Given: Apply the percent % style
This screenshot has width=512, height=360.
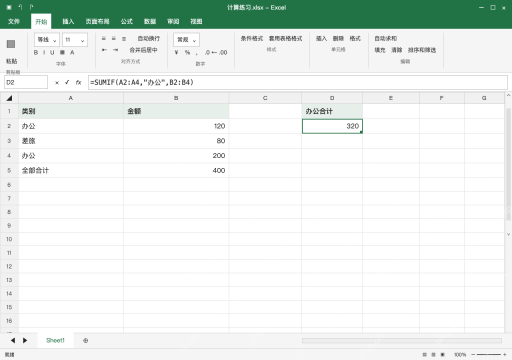Looking at the screenshot, I should (x=187, y=52).
